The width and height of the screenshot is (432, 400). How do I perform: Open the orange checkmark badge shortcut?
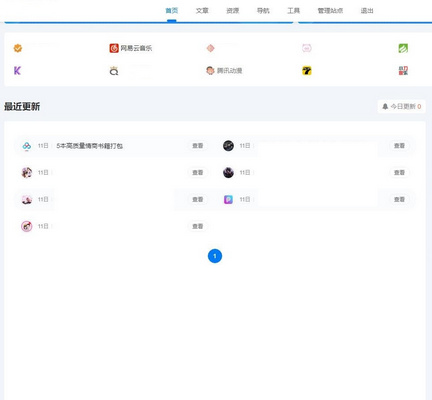[18, 48]
